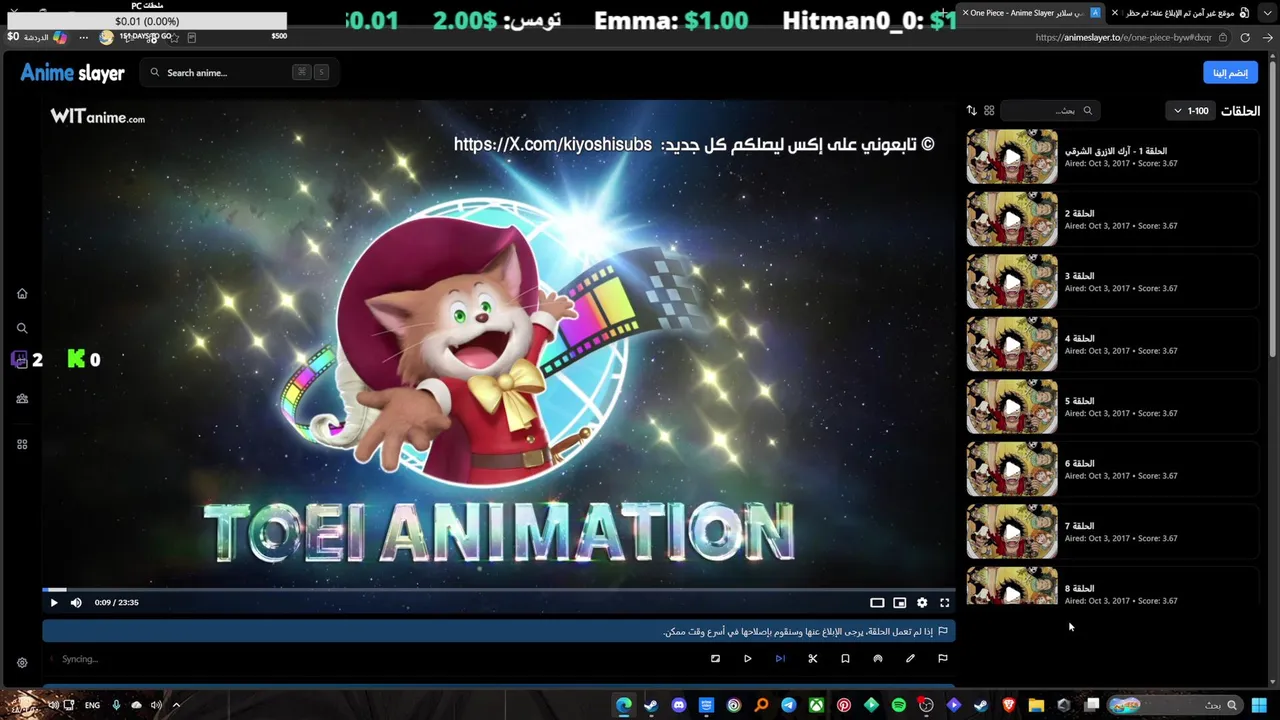Toggle the skip-to-next icon below the video

tap(780, 658)
